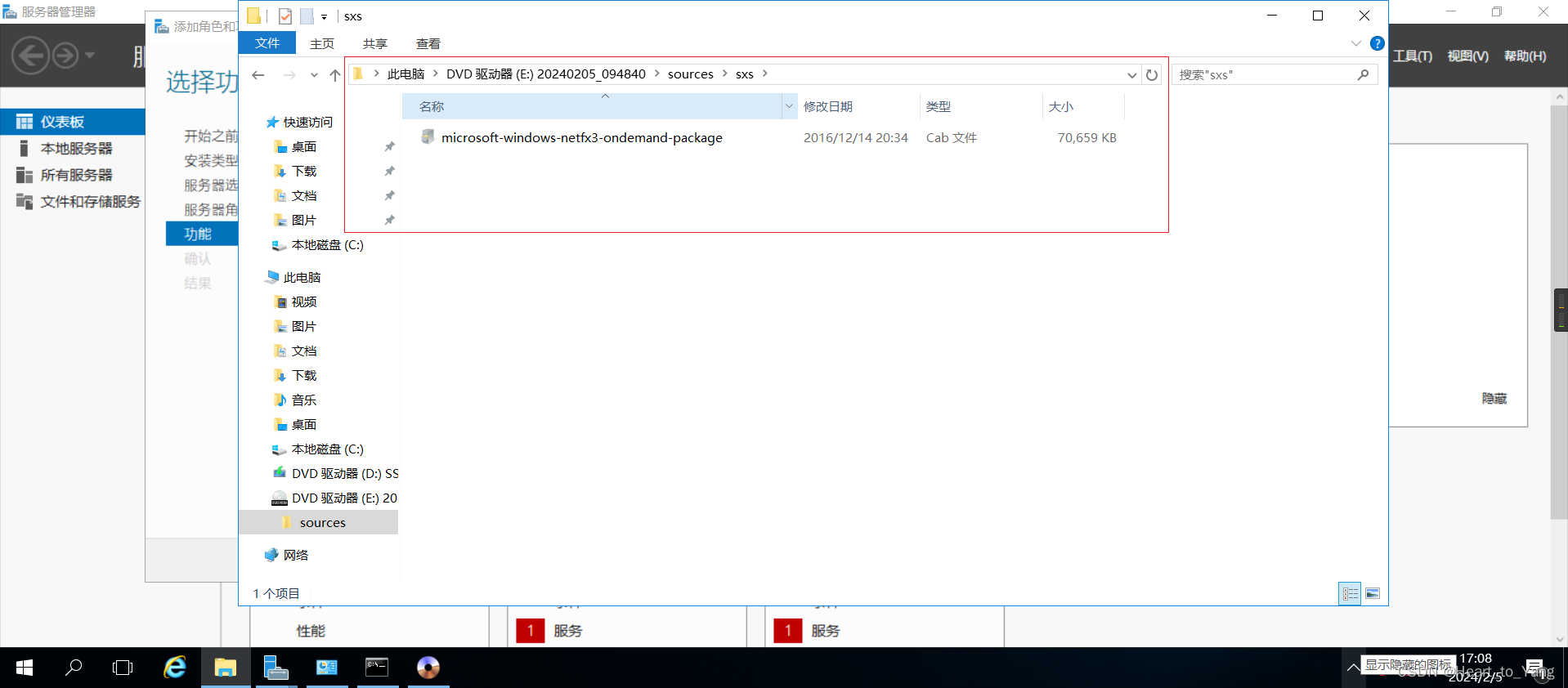This screenshot has height=688, width=1568.
Task: Sort files by the 名称 column
Action: 592,107
